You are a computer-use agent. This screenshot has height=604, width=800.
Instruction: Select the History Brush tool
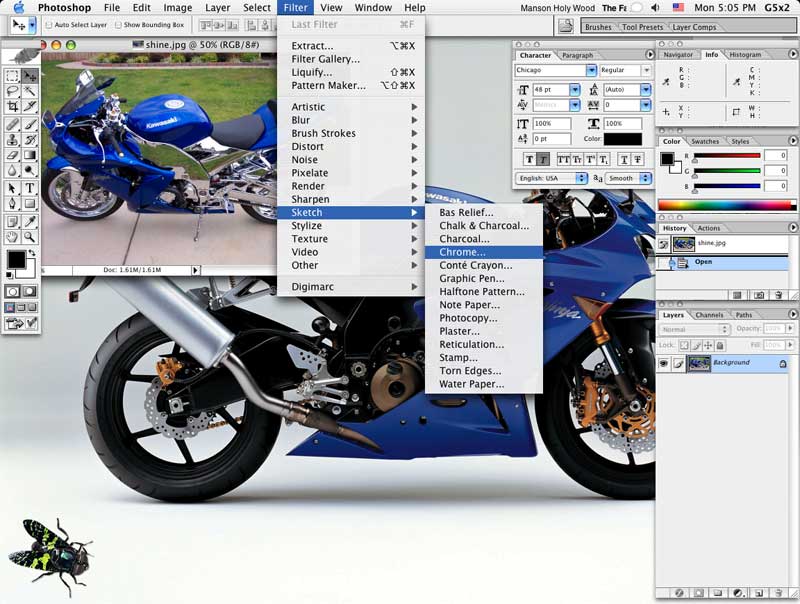[30, 139]
